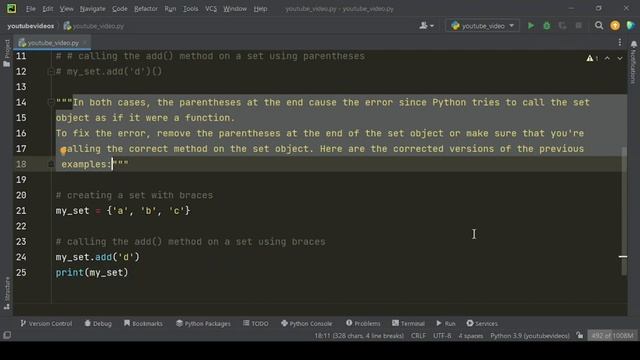Open editor tab options three-dot menu
Viewport: 640px width, 360px height.
[620, 42]
